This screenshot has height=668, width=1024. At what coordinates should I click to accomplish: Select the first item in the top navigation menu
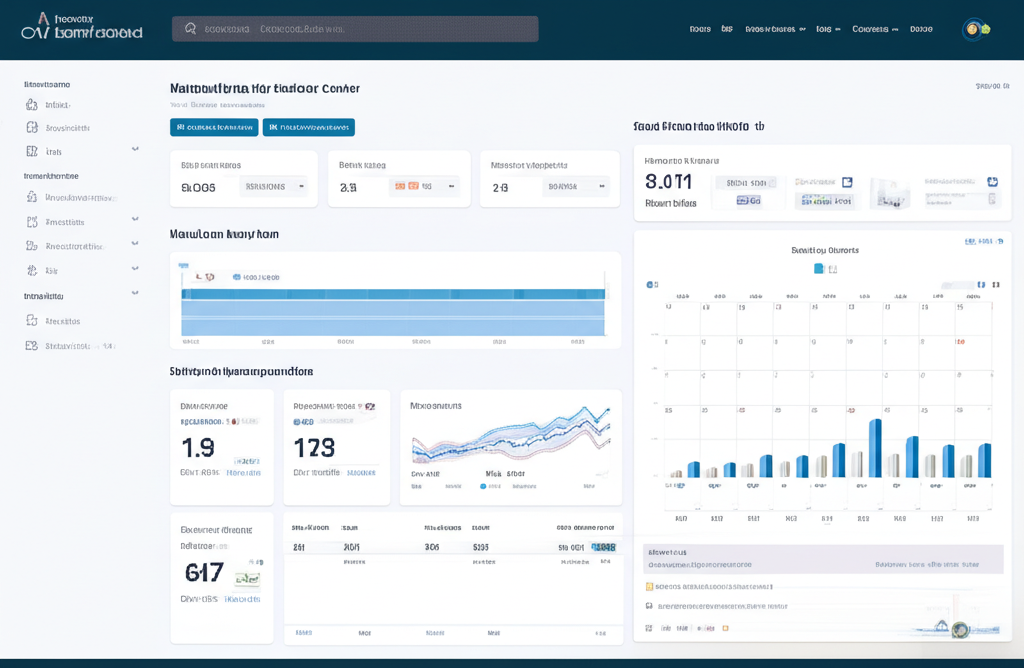point(700,29)
